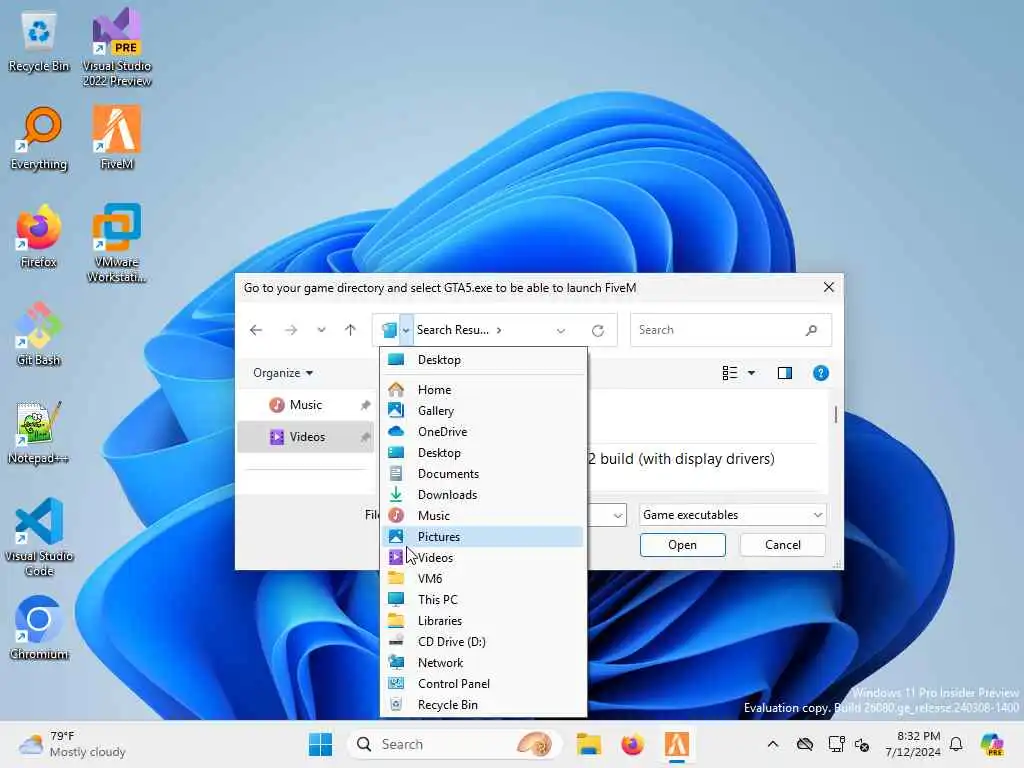Screen dimensions: 1024x768
Task: Select Videos in the navigation pane
Action: point(306,437)
